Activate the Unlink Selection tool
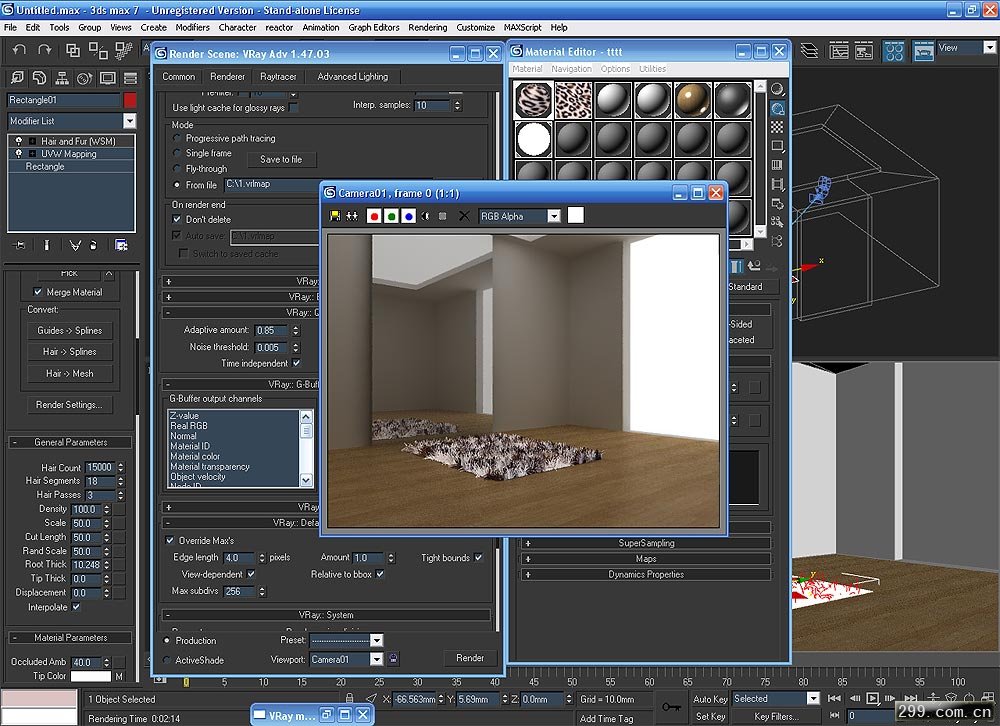1000x726 pixels. click(98, 50)
